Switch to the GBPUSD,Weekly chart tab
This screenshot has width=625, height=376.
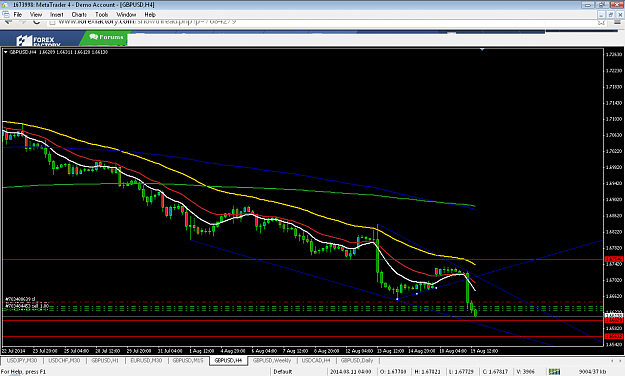pos(272,360)
